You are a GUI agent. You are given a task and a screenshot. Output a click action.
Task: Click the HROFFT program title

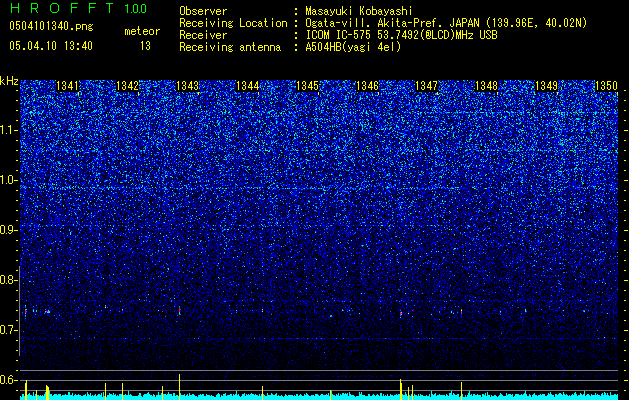point(62,8)
